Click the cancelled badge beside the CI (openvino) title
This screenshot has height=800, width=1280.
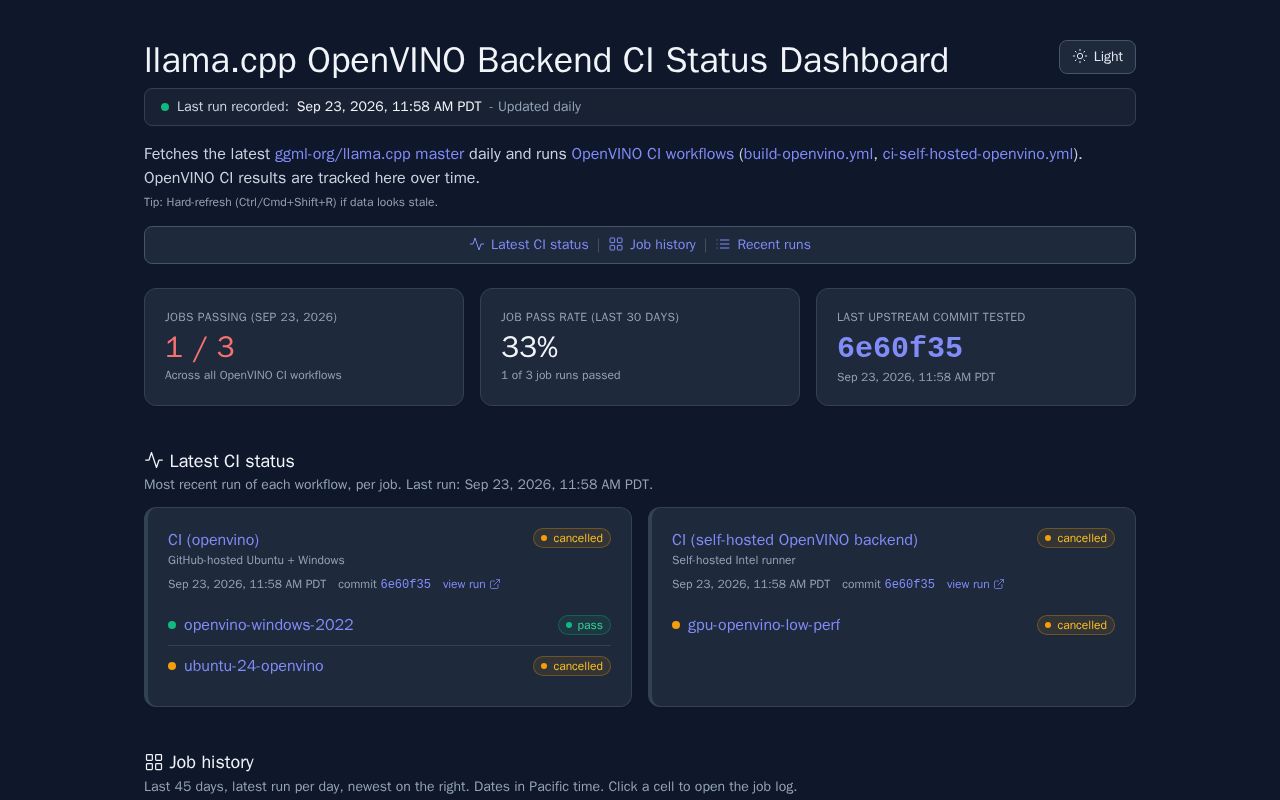[x=572, y=538]
